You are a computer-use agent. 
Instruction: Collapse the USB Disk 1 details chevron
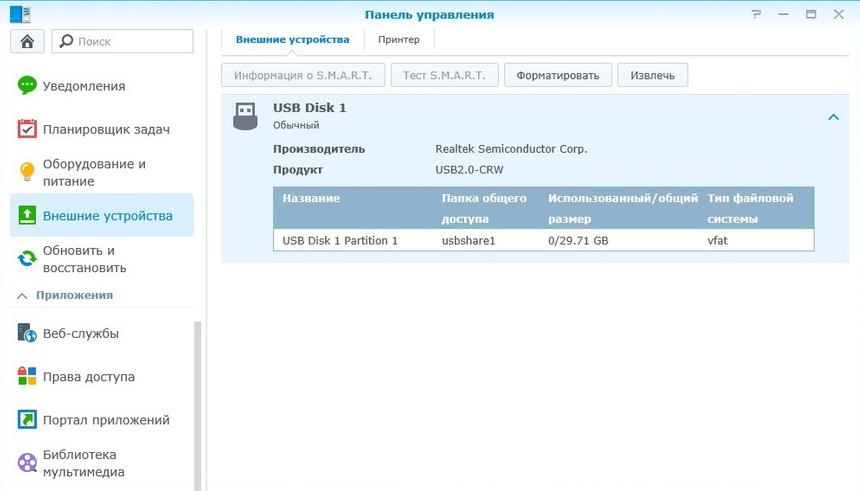[833, 117]
